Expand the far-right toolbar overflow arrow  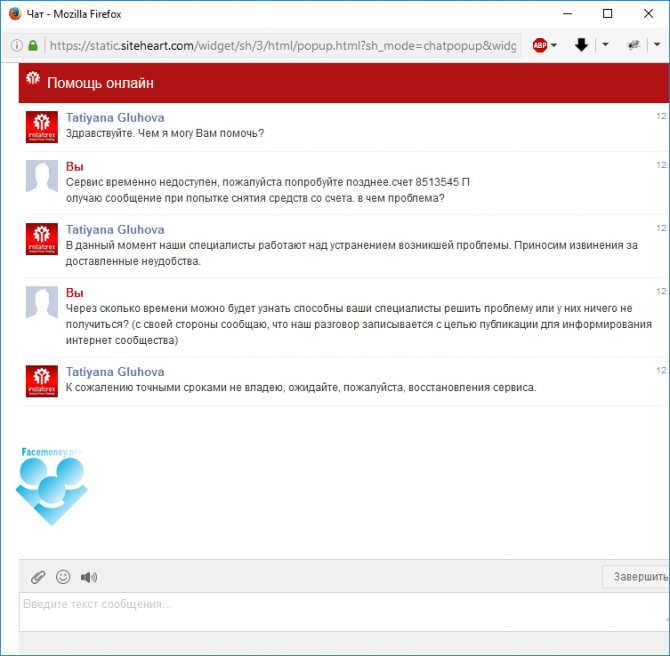pos(657,44)
